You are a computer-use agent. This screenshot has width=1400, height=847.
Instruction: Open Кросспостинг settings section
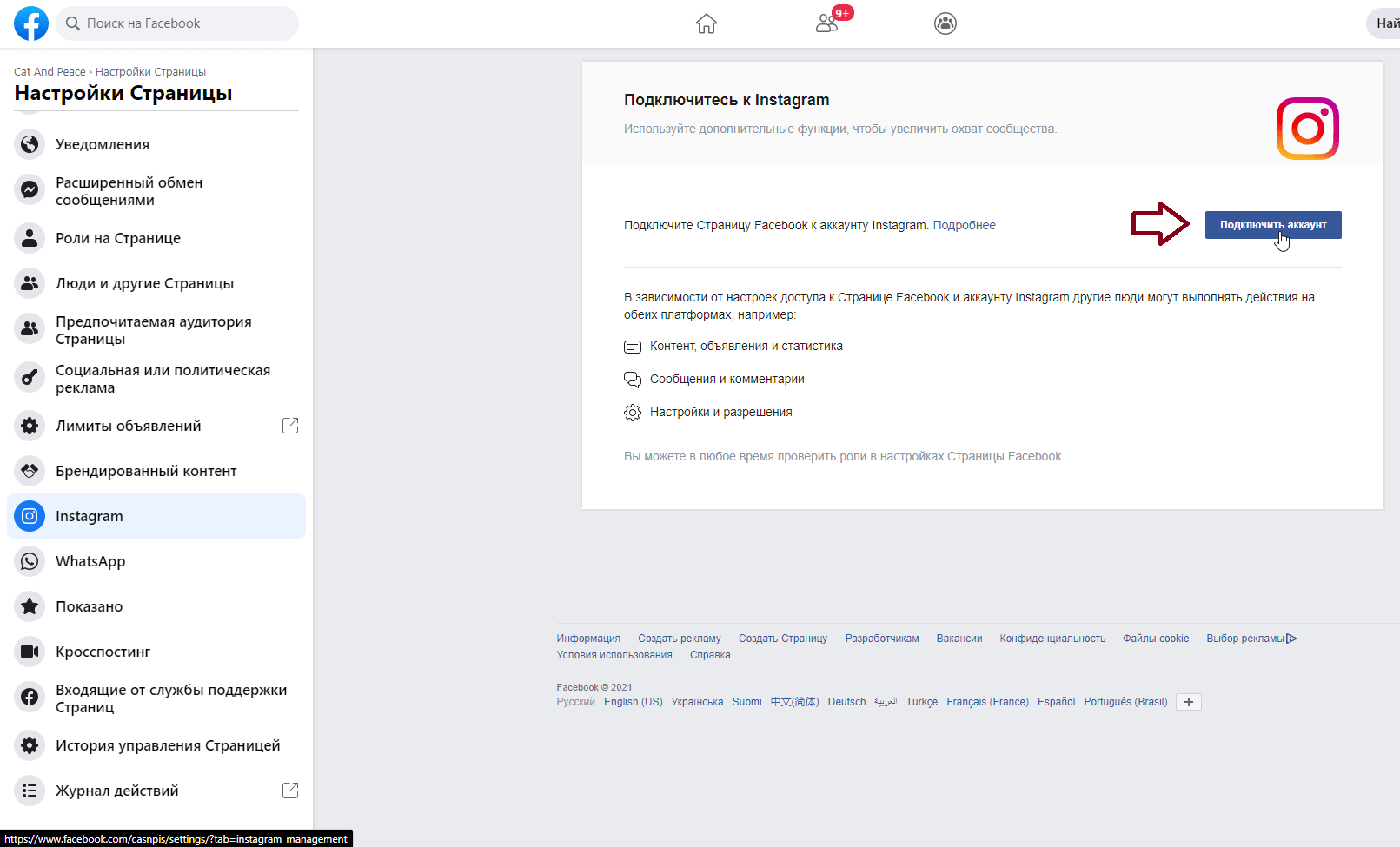(103, 652)
